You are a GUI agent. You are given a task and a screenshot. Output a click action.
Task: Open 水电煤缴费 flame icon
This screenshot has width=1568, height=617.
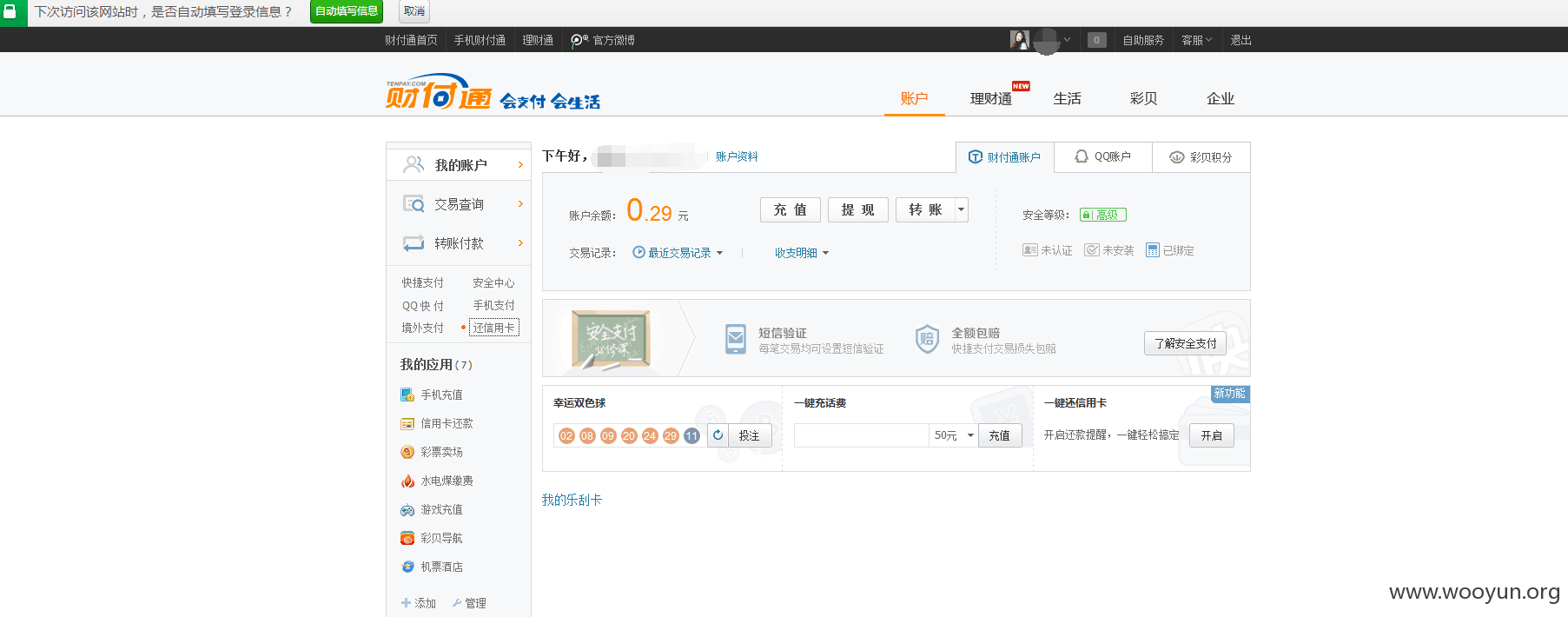click(x=407, y=481)
